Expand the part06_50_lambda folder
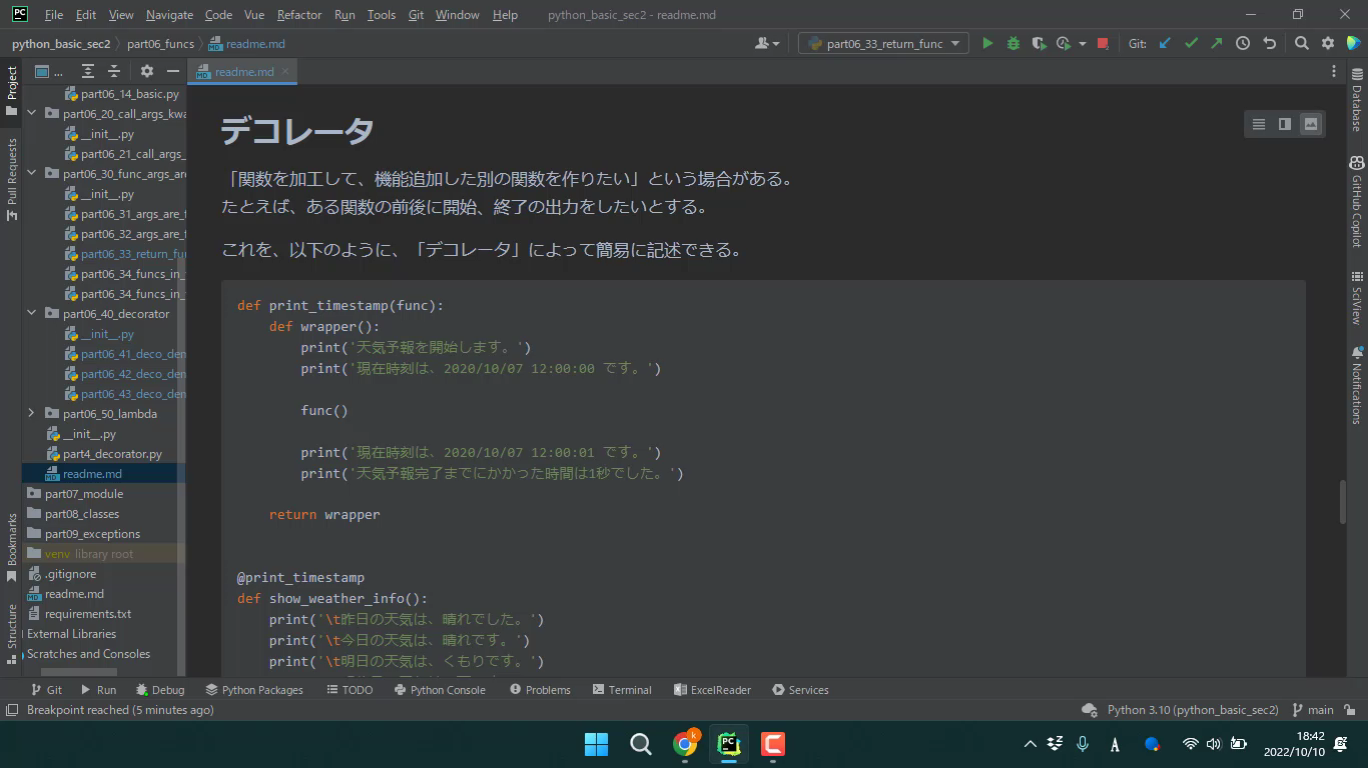1368x768 pixels. [31, 413]
